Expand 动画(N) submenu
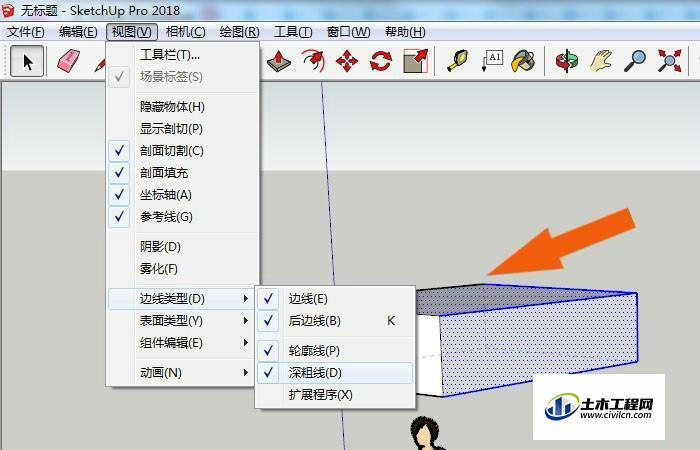This screenshot has width=700, height=450. coord(183,373)
